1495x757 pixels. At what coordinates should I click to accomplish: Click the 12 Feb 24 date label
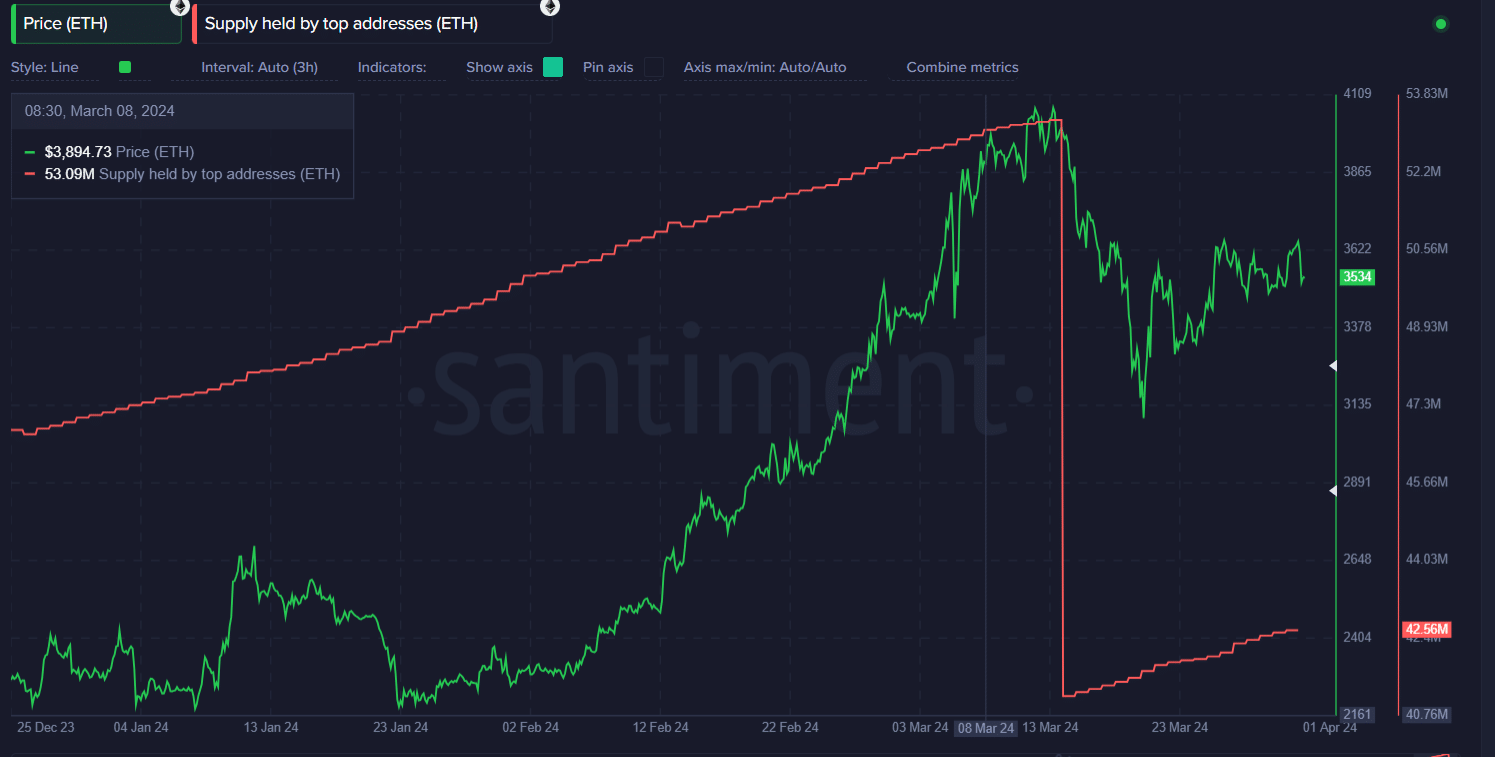tap(661, 728)
